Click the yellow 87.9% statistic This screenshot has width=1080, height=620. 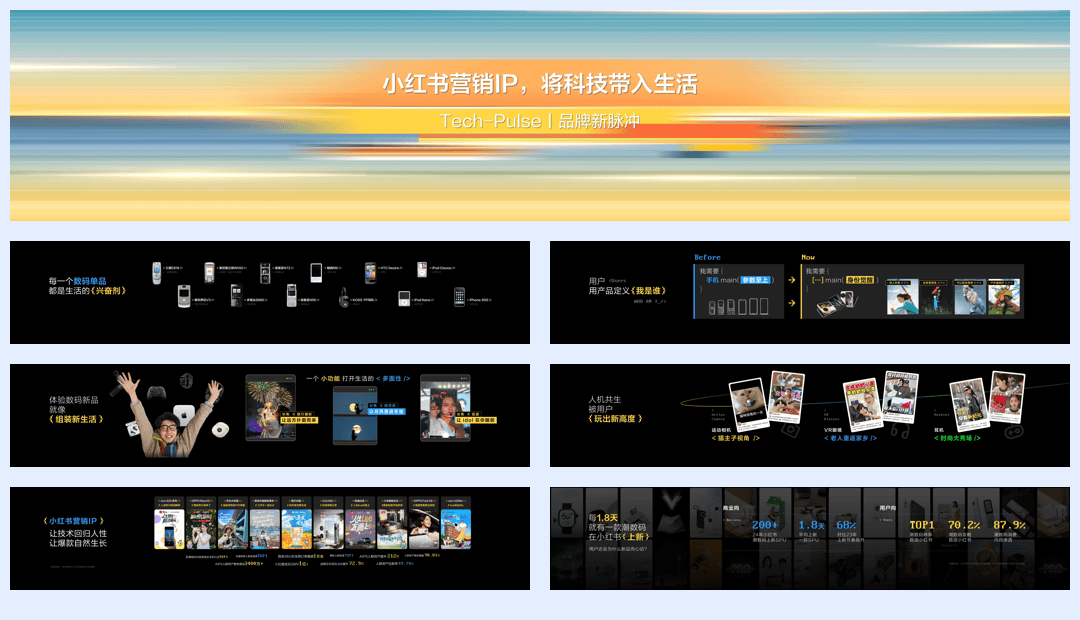coord(1009,525)
